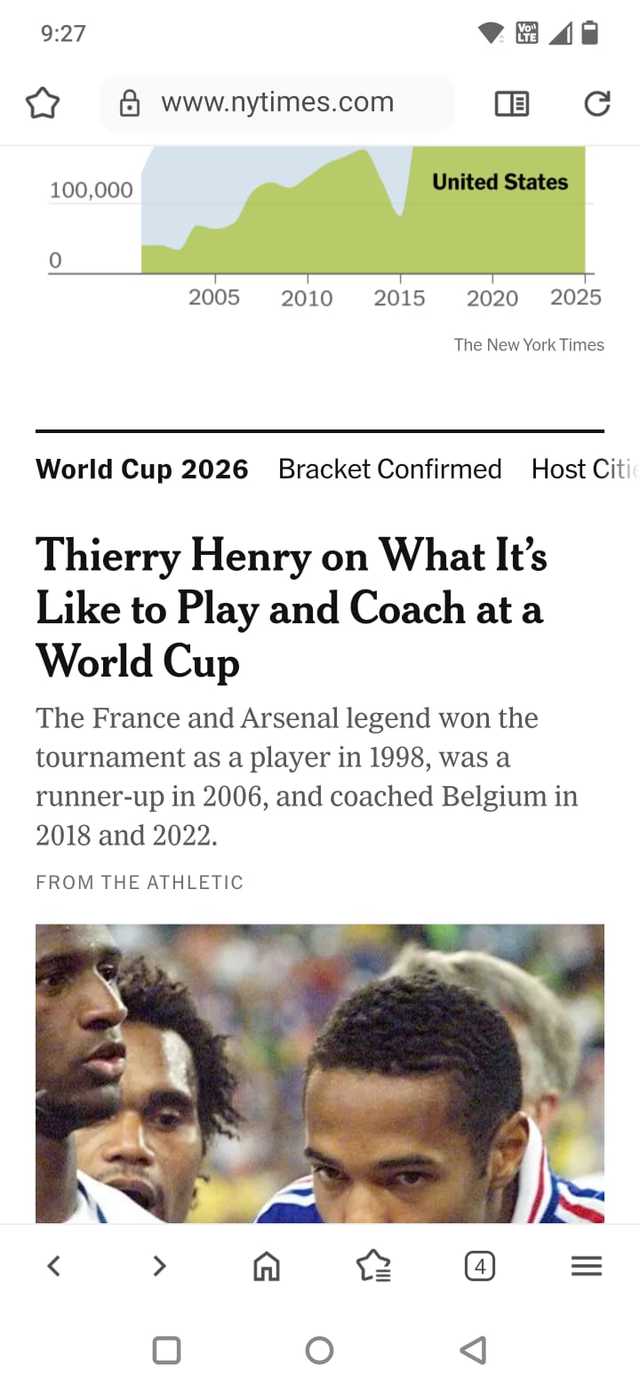This screenshot has width=640, height=1387.
Task: Open the Thierry Henry World Cup headline
Action: pyautogui.click(x=290, y=608)
